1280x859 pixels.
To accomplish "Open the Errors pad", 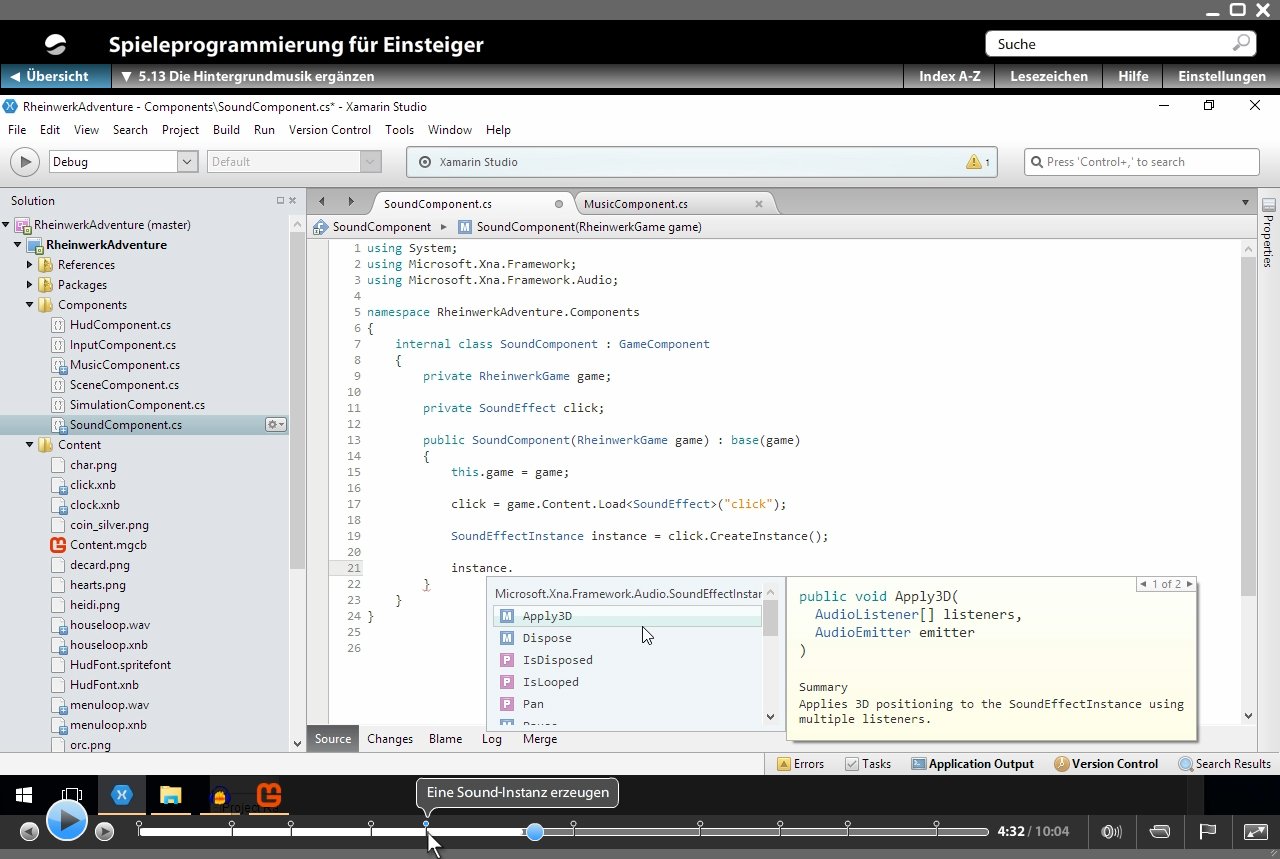I will (x=800, y=764).
